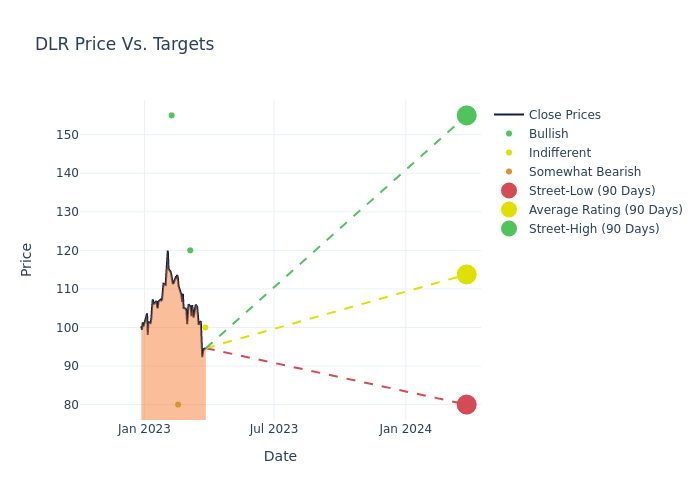Click the Date x-axis title
This screenshot has height=500, width=700.
click(280, 456)
